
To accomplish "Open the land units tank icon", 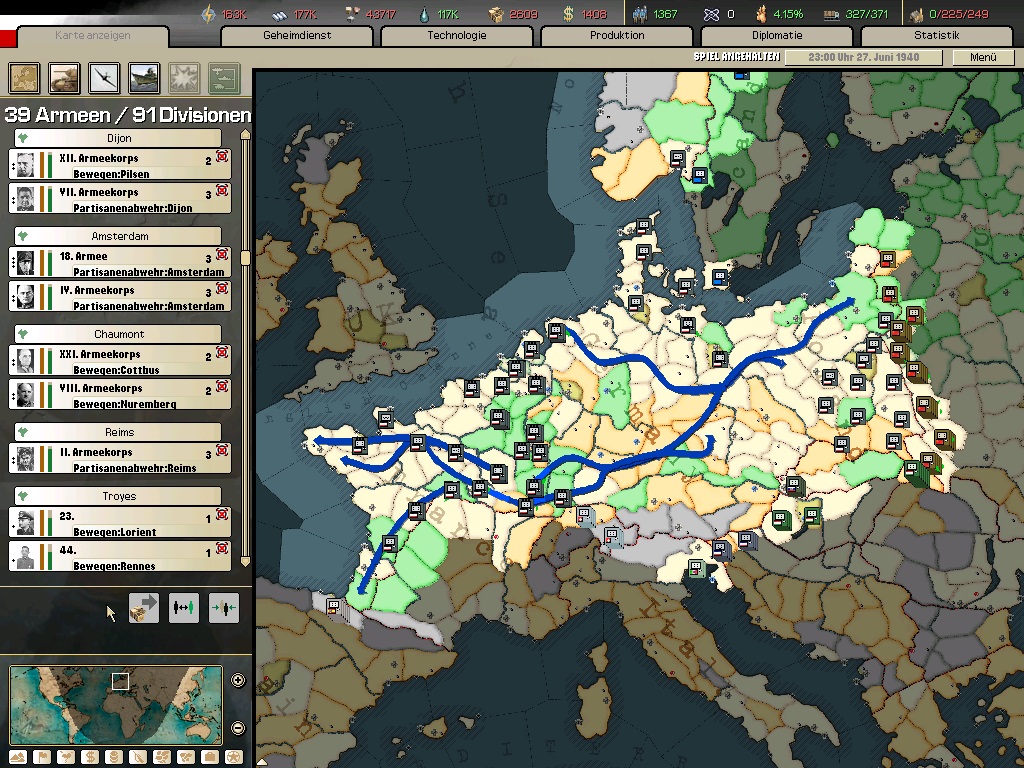I will (65, 77).
